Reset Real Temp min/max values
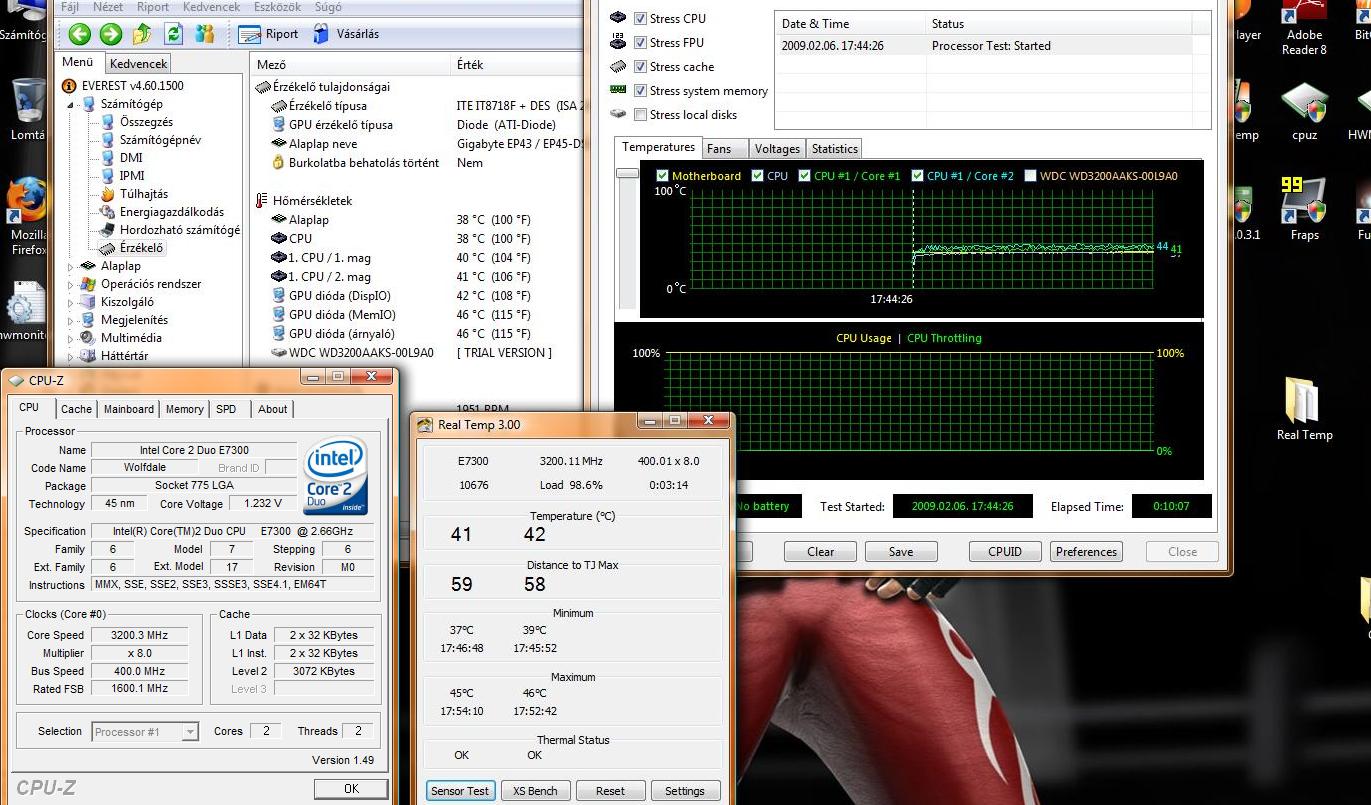Image resolution: width=1371 pixels, height=805 pixels. (x=610, y=790)
